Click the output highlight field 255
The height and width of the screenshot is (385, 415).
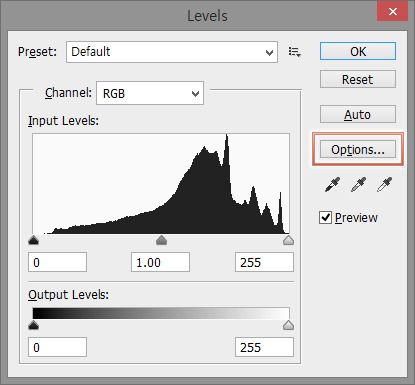click(264, 347)
